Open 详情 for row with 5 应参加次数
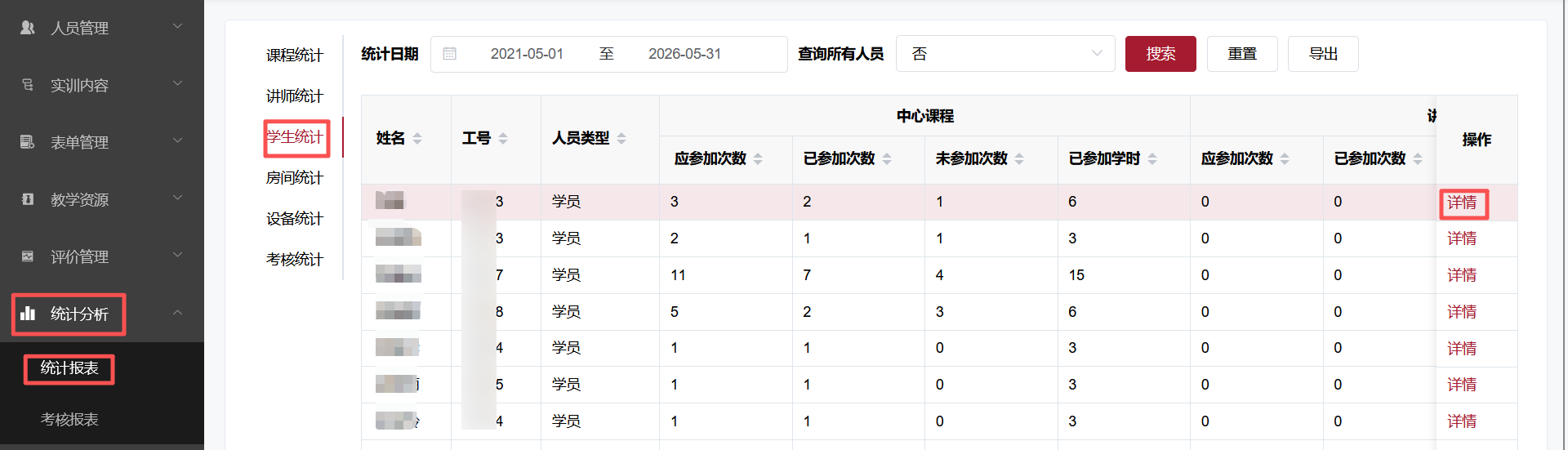 (1462, 312)
